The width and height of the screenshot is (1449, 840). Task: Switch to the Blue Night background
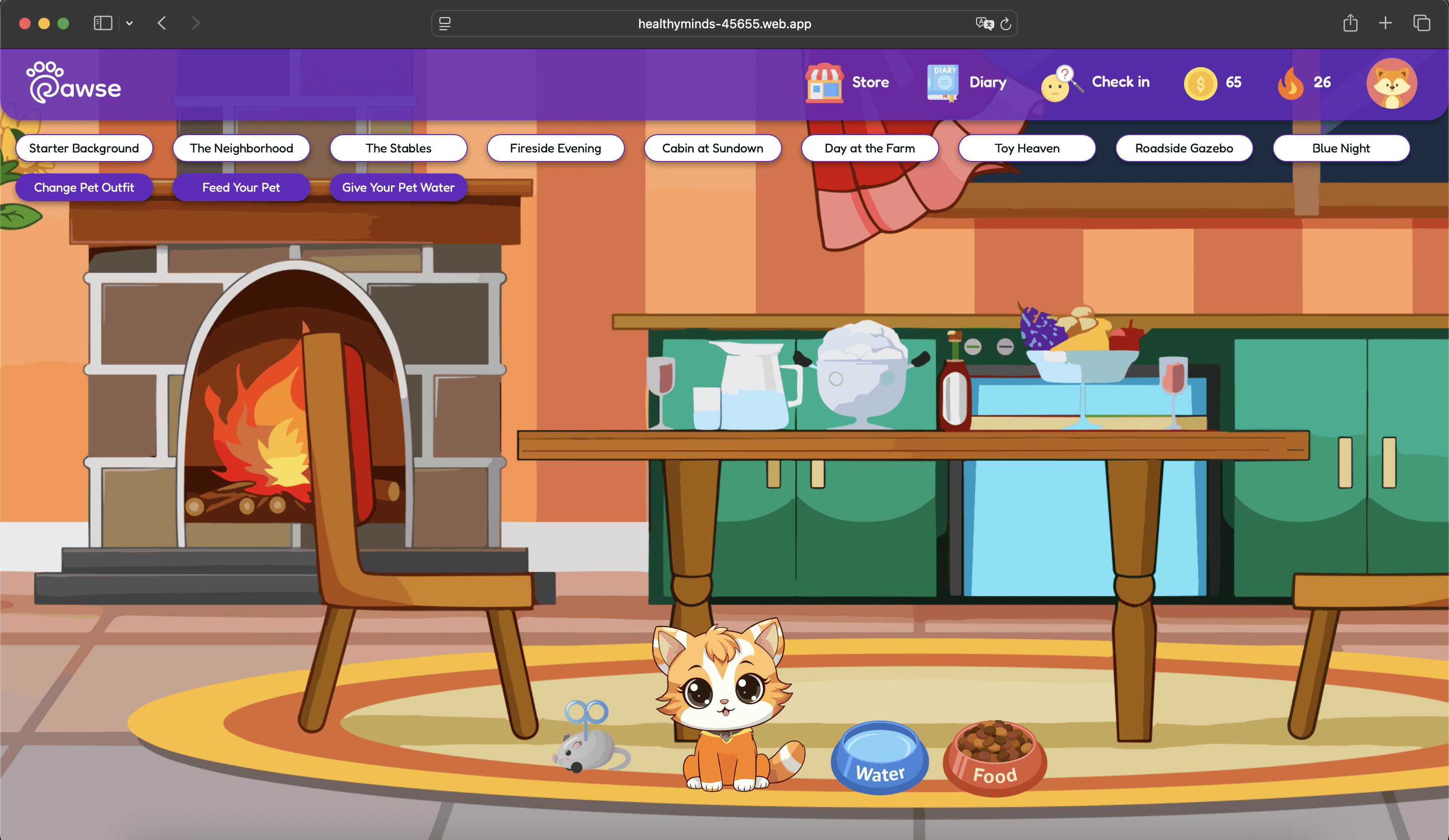[x=1340, y=149]
